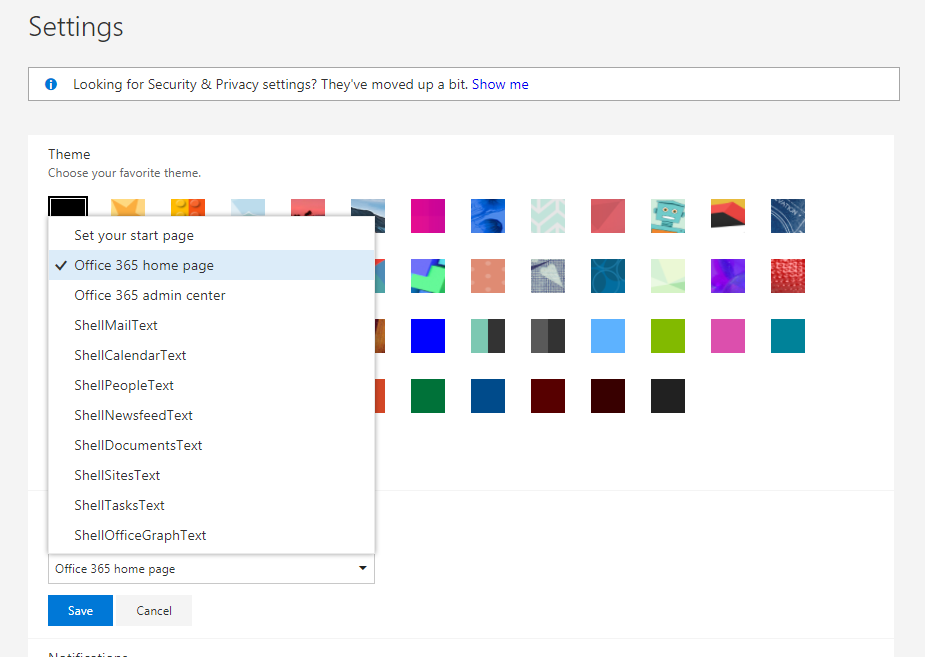Save the settings changes
The image size is (925, 657).
coord(80,610)
